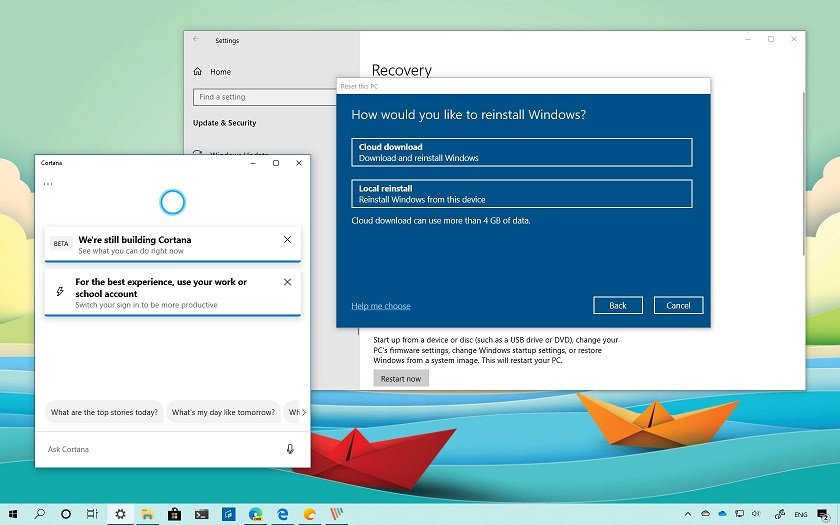
Task: Open Microsoft Store from the taskbar
Action: click(x=174, y=514)
